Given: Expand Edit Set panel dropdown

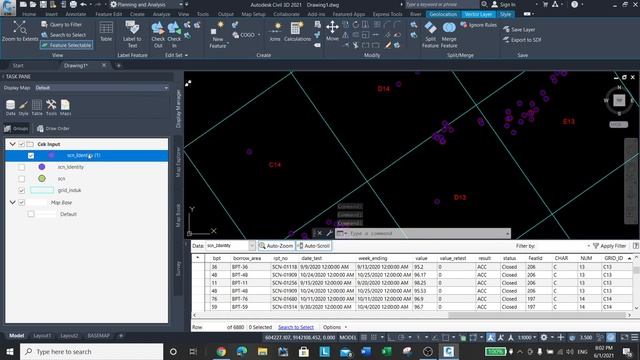Looking at the screenshot, I should point(176,55).
